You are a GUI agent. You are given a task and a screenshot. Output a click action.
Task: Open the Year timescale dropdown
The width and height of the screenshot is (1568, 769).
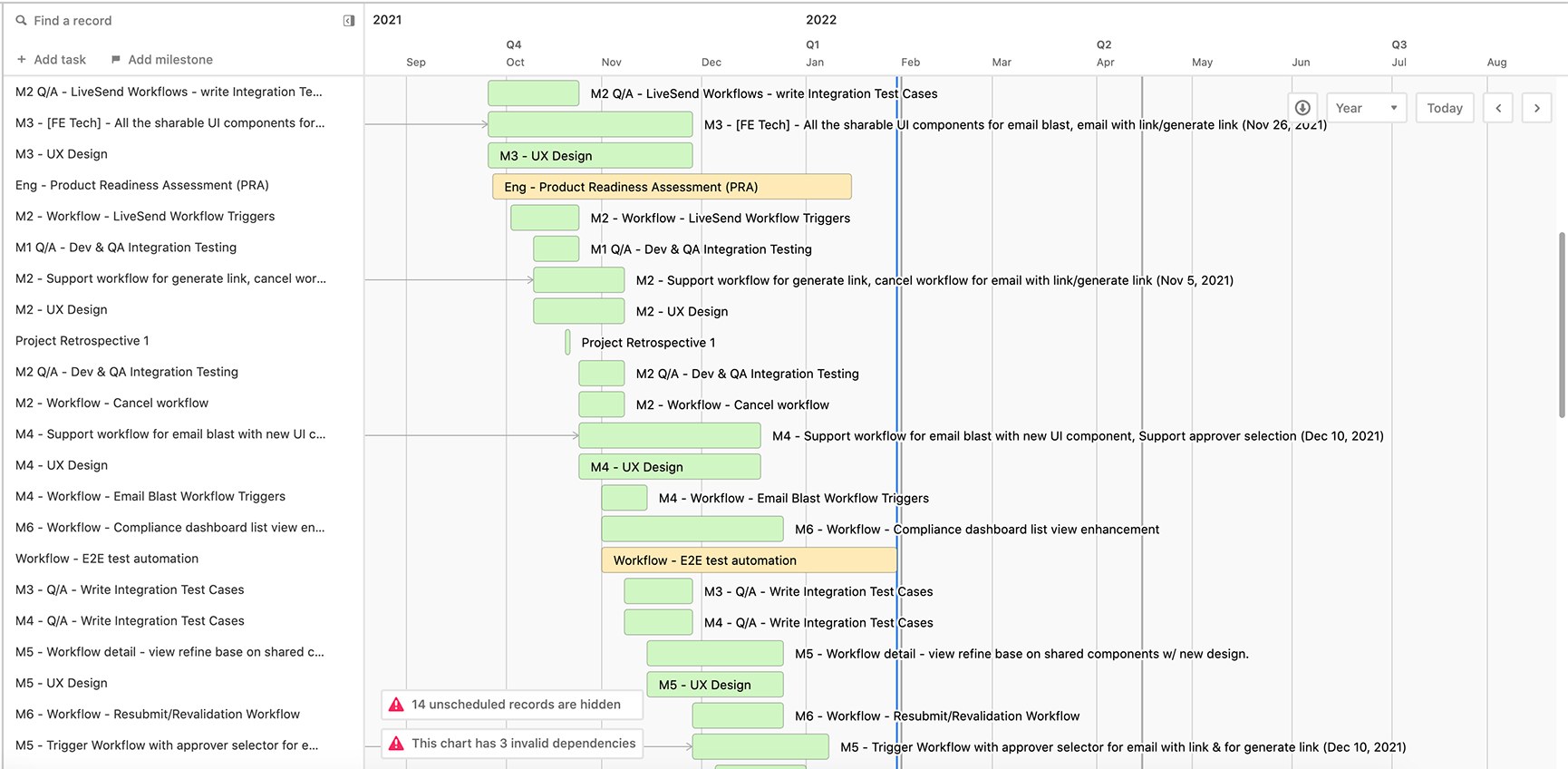click(1367, 108)
